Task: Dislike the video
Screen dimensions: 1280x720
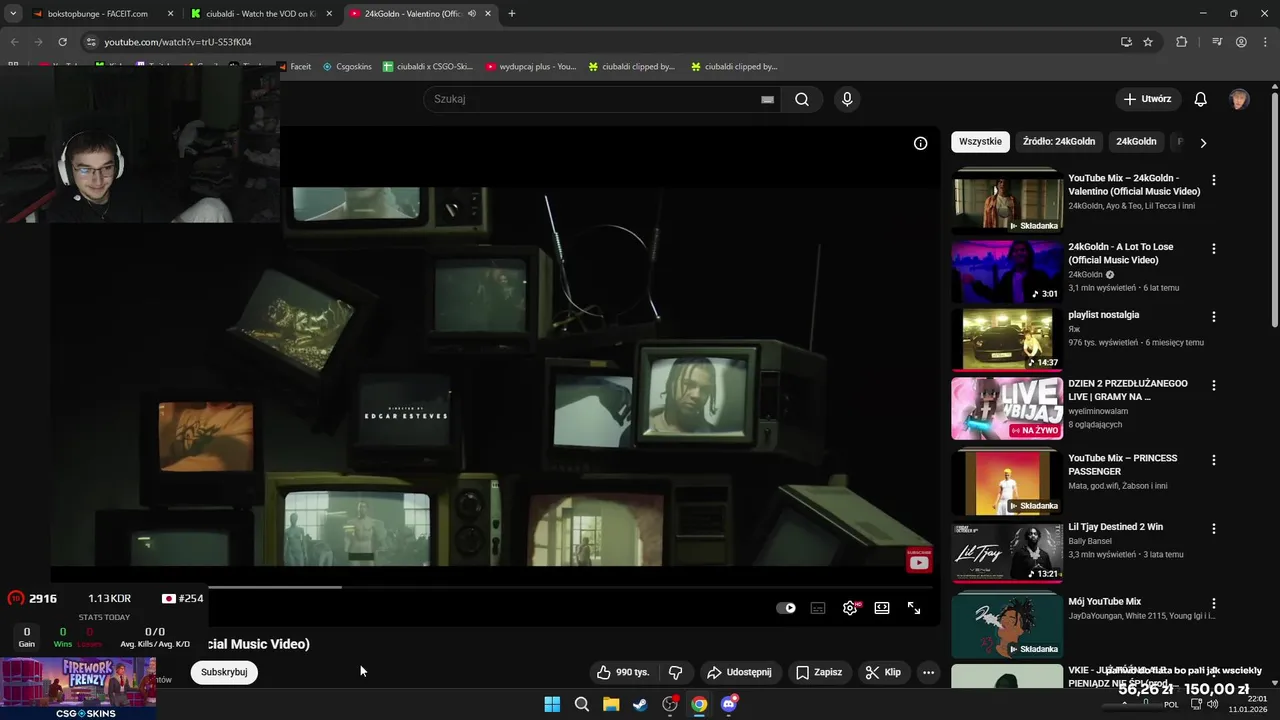Action: point(675,672)
